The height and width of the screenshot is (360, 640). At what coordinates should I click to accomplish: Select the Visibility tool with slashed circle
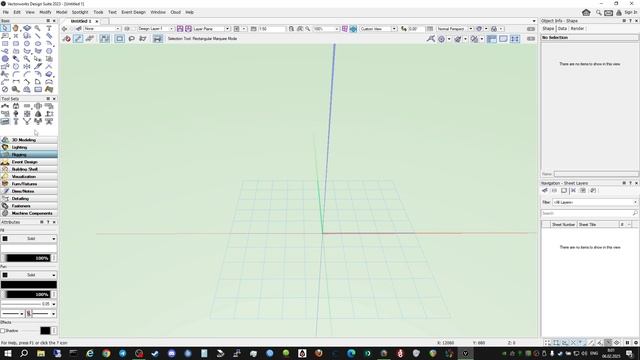point(5,89)
